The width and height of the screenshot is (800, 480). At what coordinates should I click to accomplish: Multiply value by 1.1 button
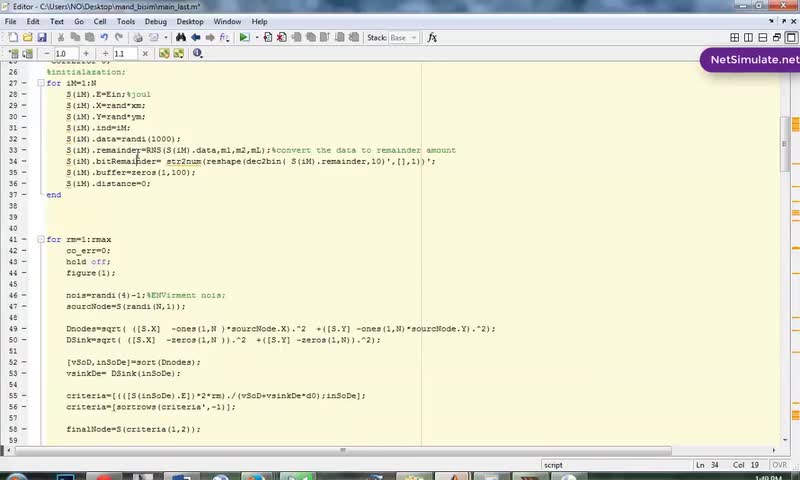(145, 53)
